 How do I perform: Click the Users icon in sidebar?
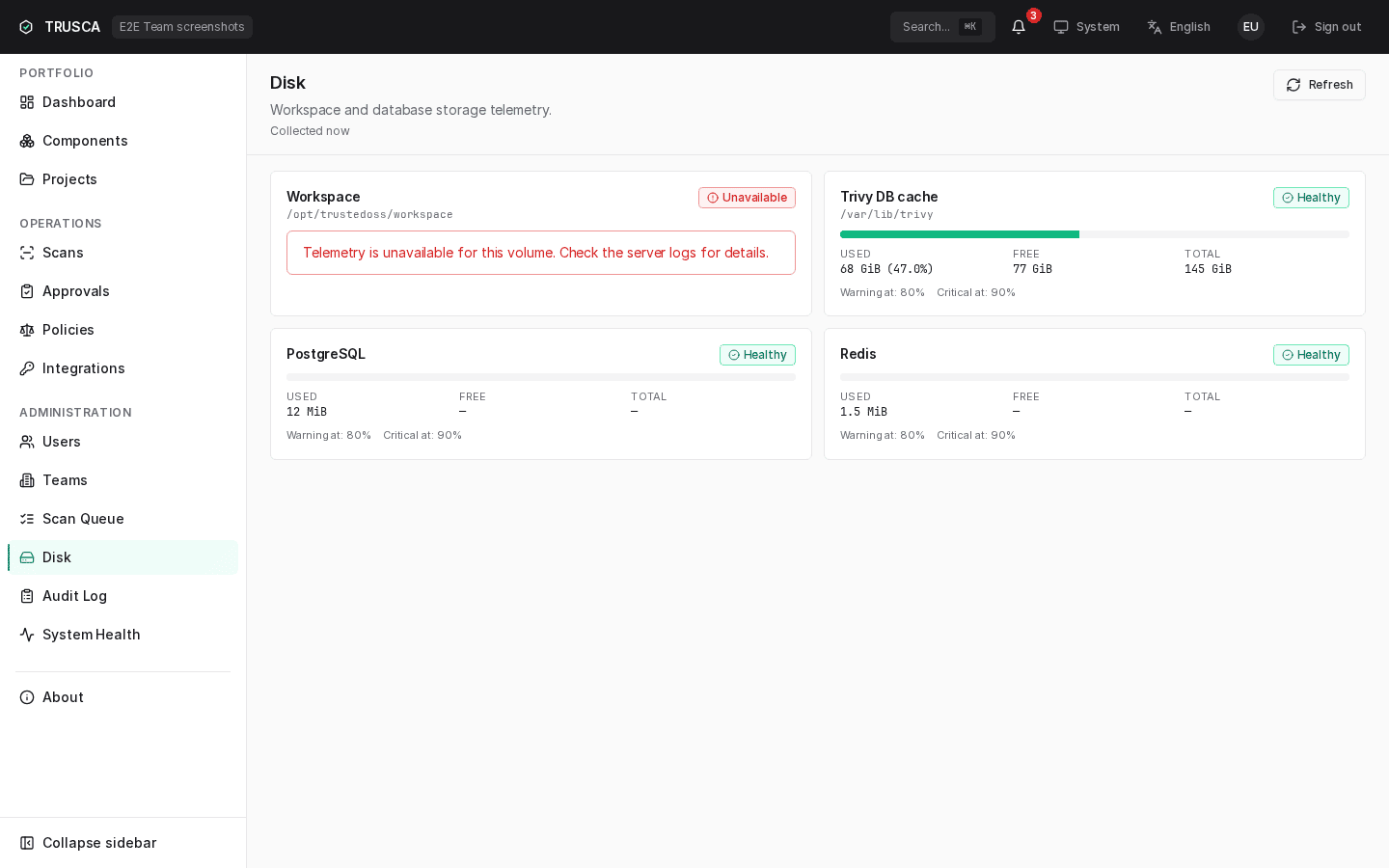(x=27, y=442)
